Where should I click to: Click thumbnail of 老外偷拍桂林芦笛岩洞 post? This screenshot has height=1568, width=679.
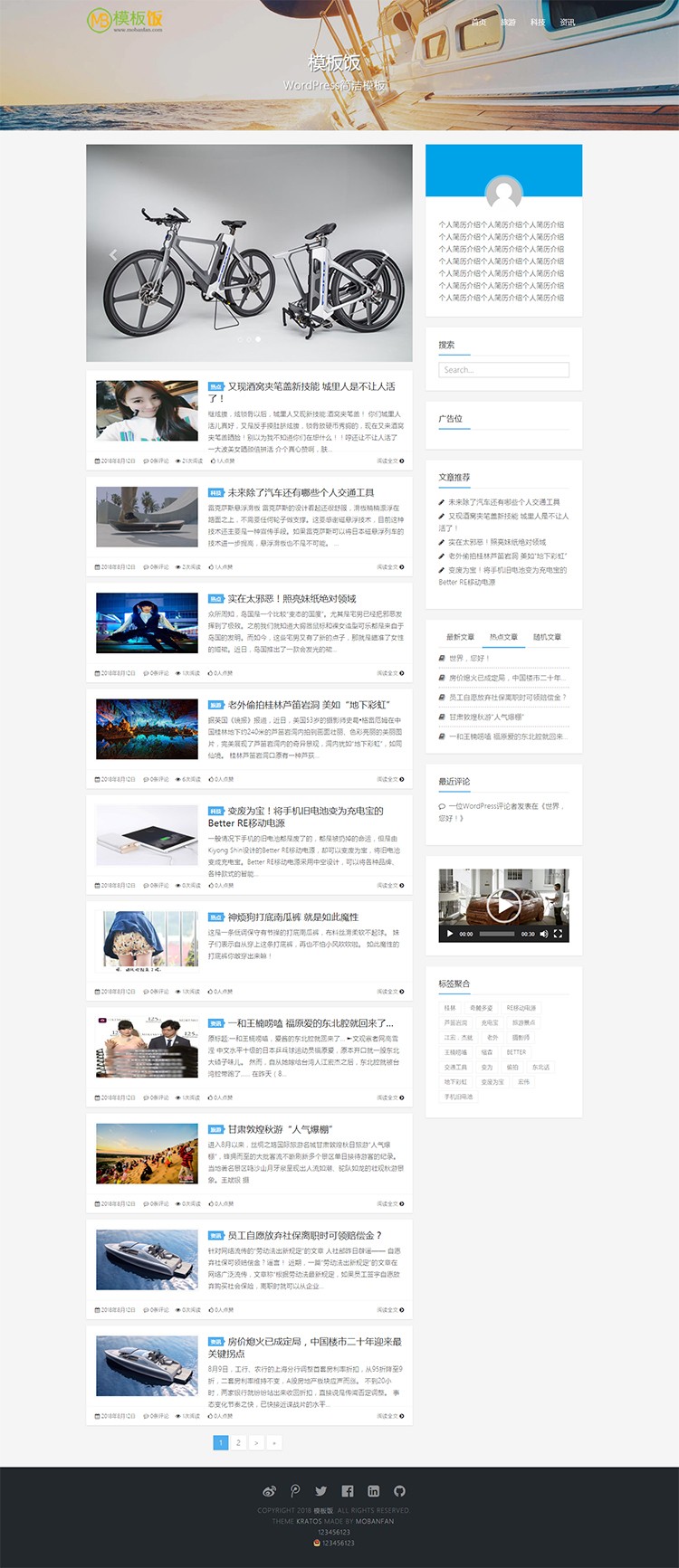tap(147, 728)
